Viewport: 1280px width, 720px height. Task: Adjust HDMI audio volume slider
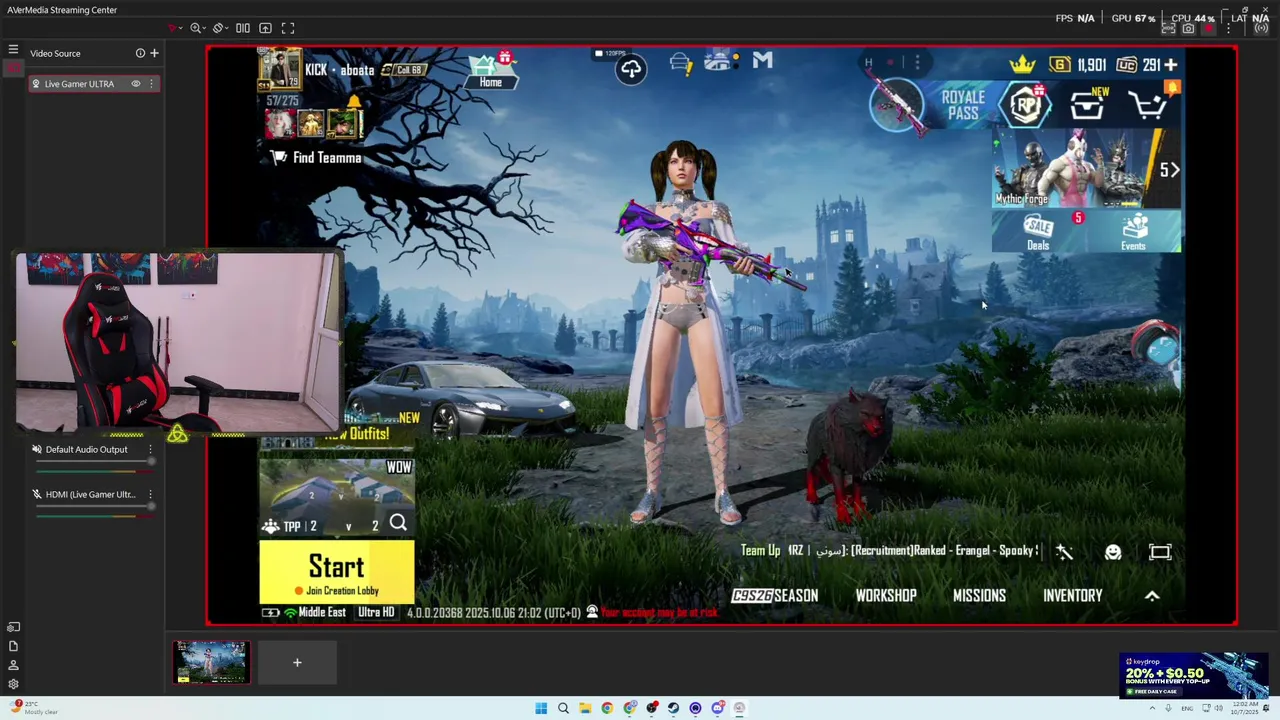tap(94, 506)
